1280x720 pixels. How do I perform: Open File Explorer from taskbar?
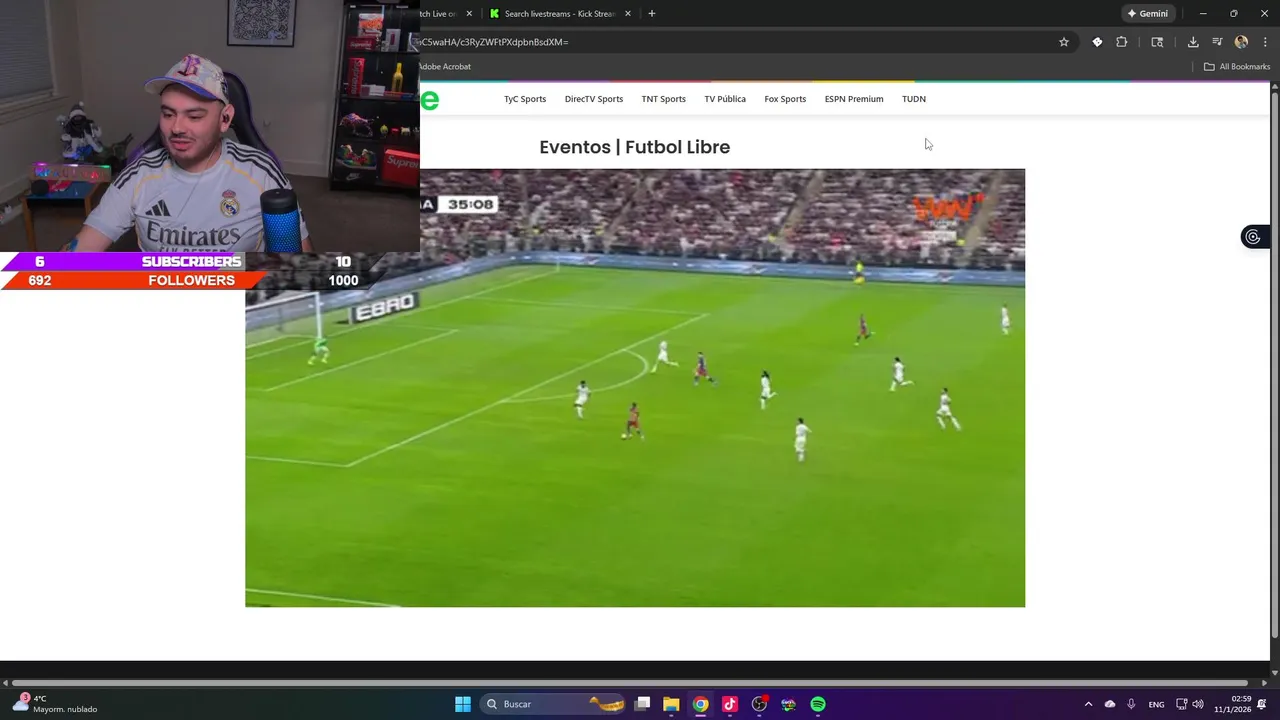click(x=671, y=704)
